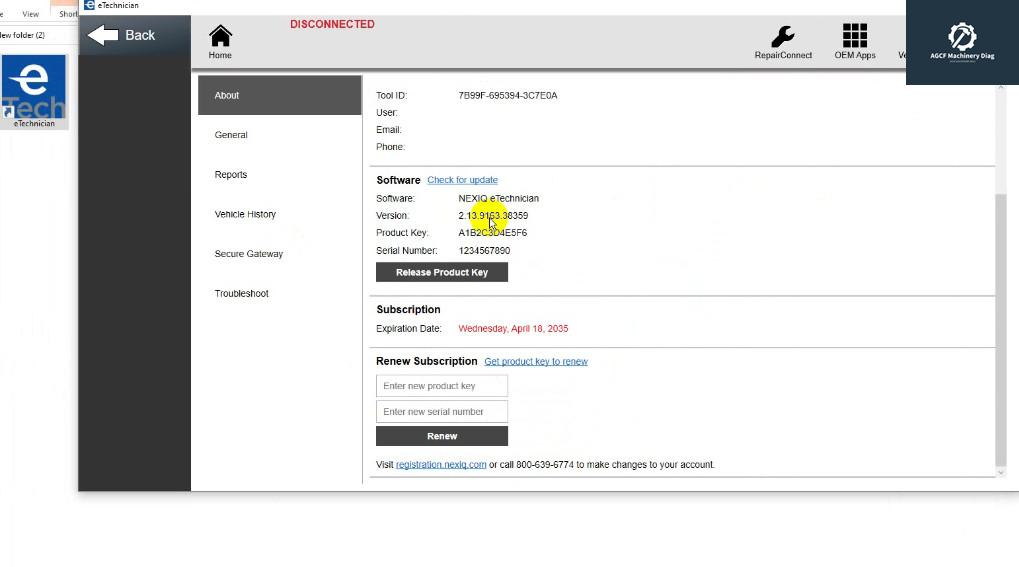Open the View menu in File Explorer
The image size is (1019, 567).
tap(31, 14)
